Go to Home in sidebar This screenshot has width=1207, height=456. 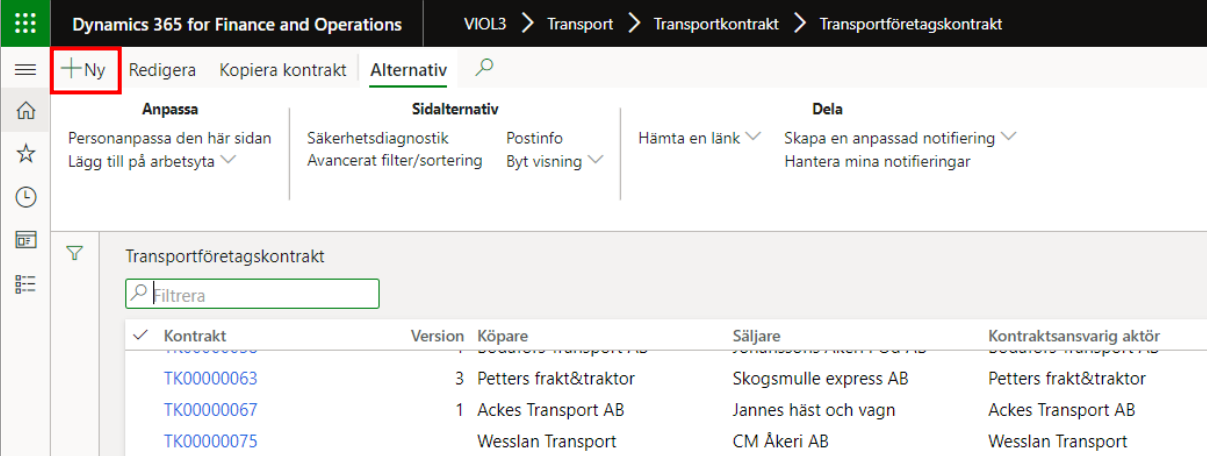[x=26, y=112]
